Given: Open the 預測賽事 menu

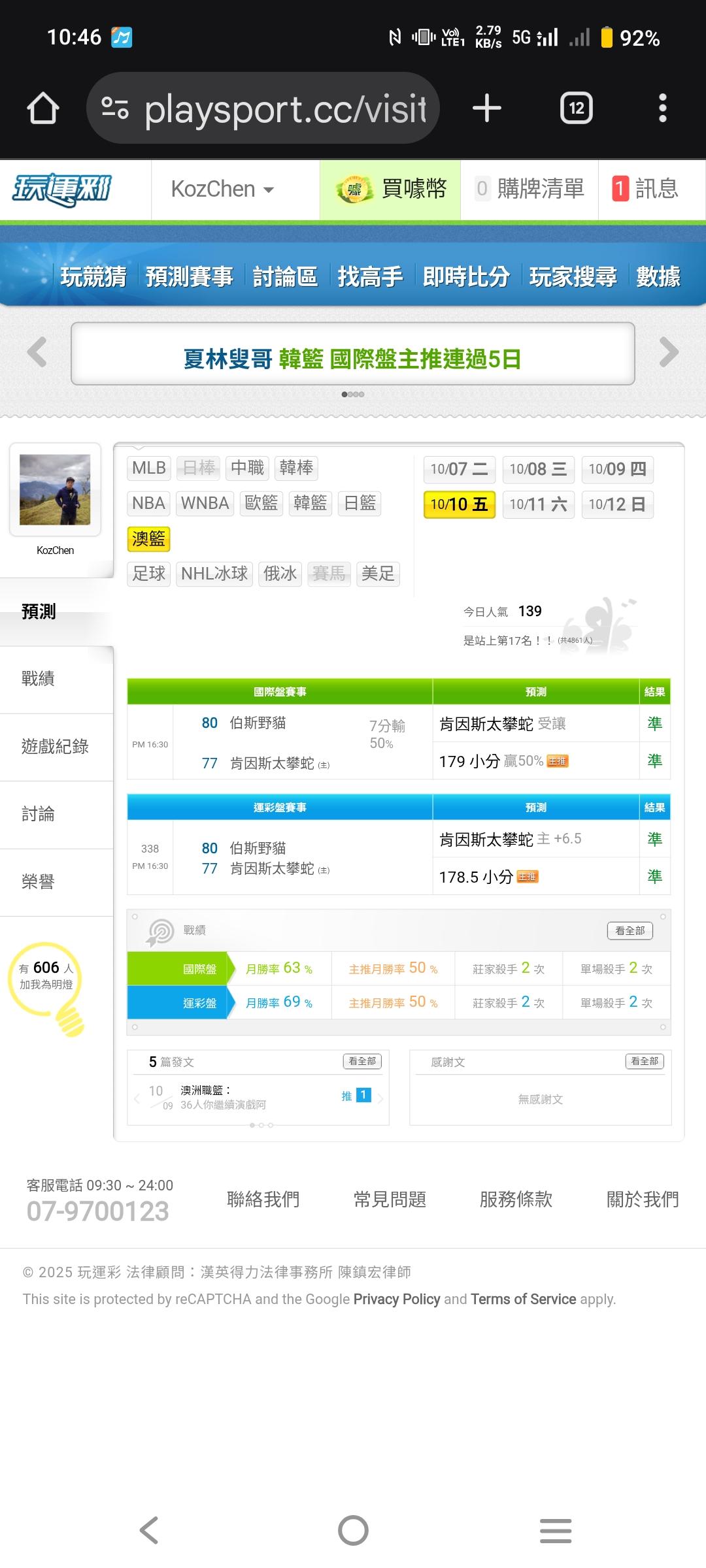Looking at the screenshot, I should pos(190,276).
